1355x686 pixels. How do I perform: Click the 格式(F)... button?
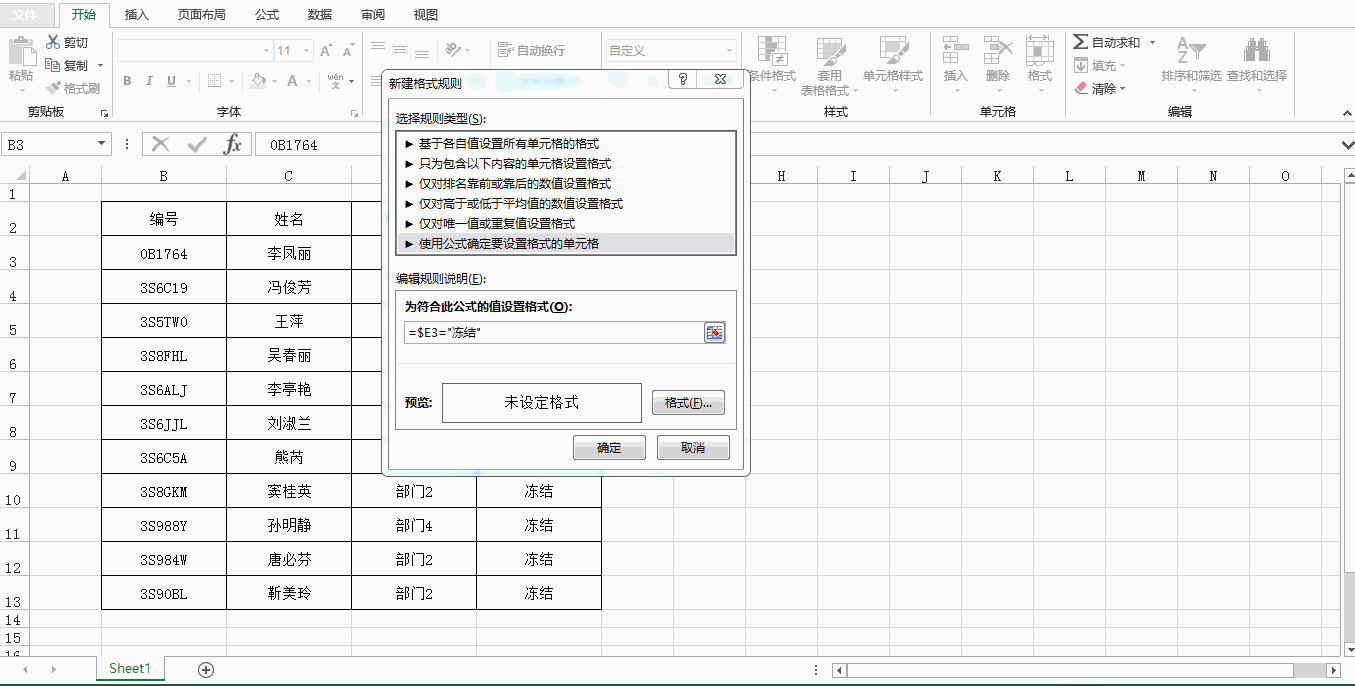coord(688,403)
